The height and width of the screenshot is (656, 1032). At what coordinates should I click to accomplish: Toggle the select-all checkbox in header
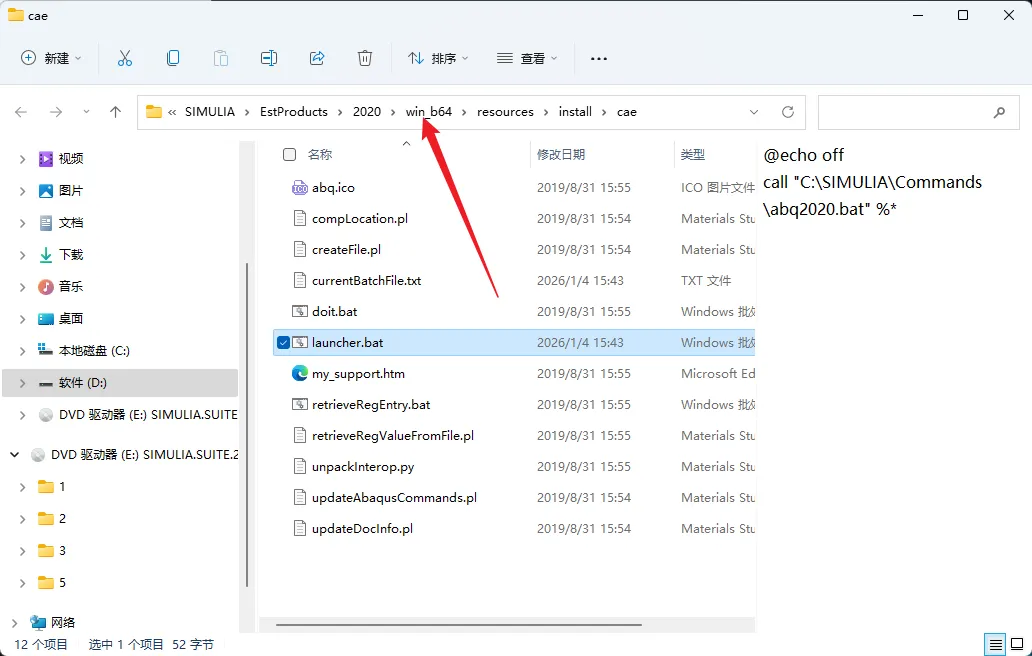coord(289,155)
